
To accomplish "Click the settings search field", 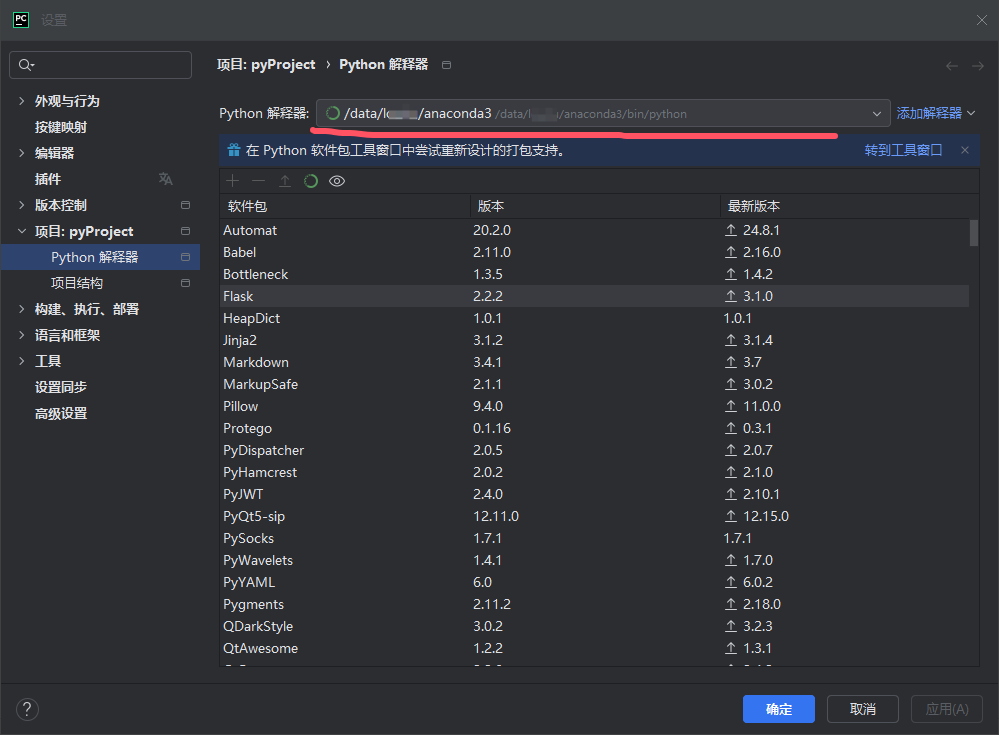I will [x=101, y=65].
